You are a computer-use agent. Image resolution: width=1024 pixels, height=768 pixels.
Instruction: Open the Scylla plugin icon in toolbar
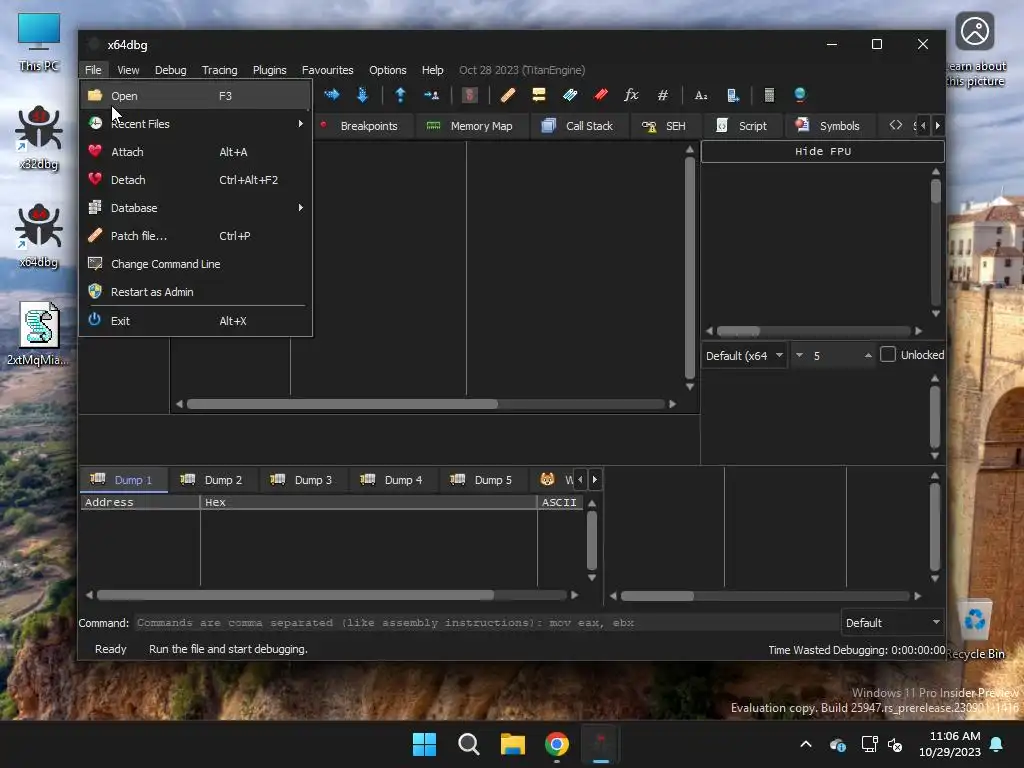[x=470, y=95]
